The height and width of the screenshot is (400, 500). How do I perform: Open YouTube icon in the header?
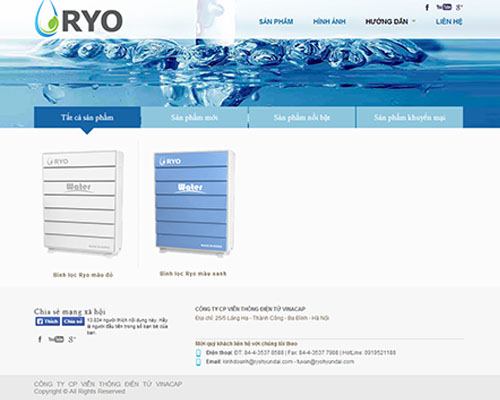point(444,7)
